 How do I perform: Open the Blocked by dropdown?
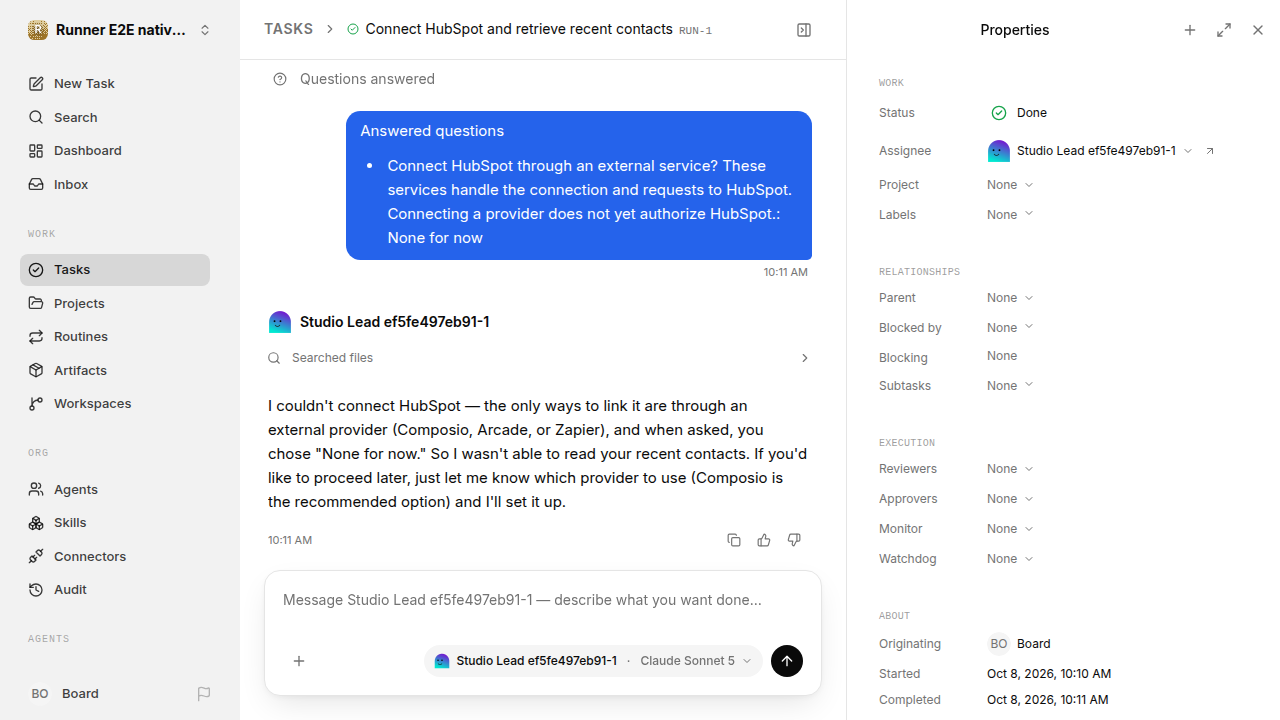(x=1010, y=328)
